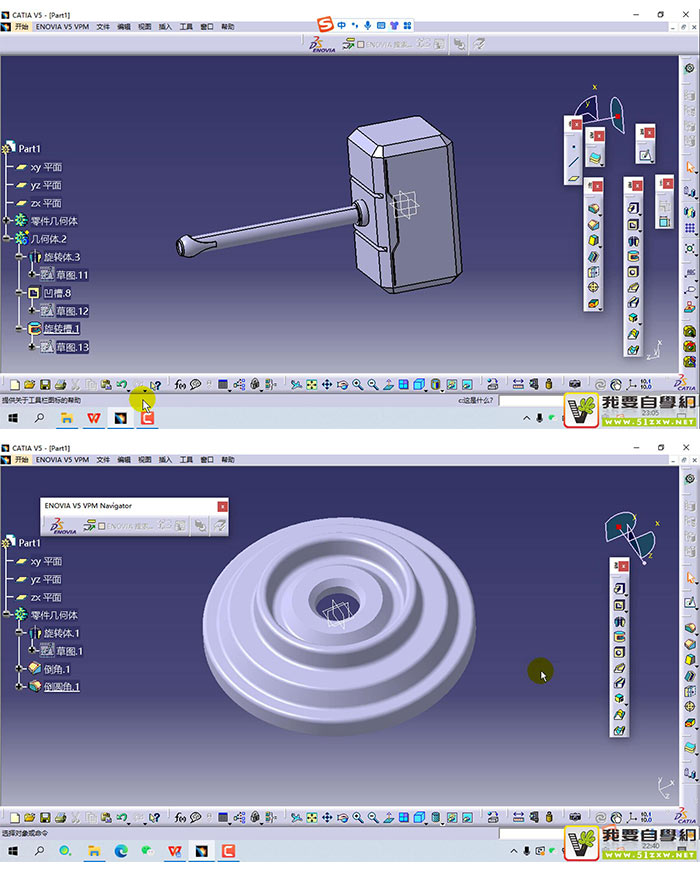The image size is (700, 869).
Task: Click Sketch icon in floating toolbar
Action: tap(645, 155)
